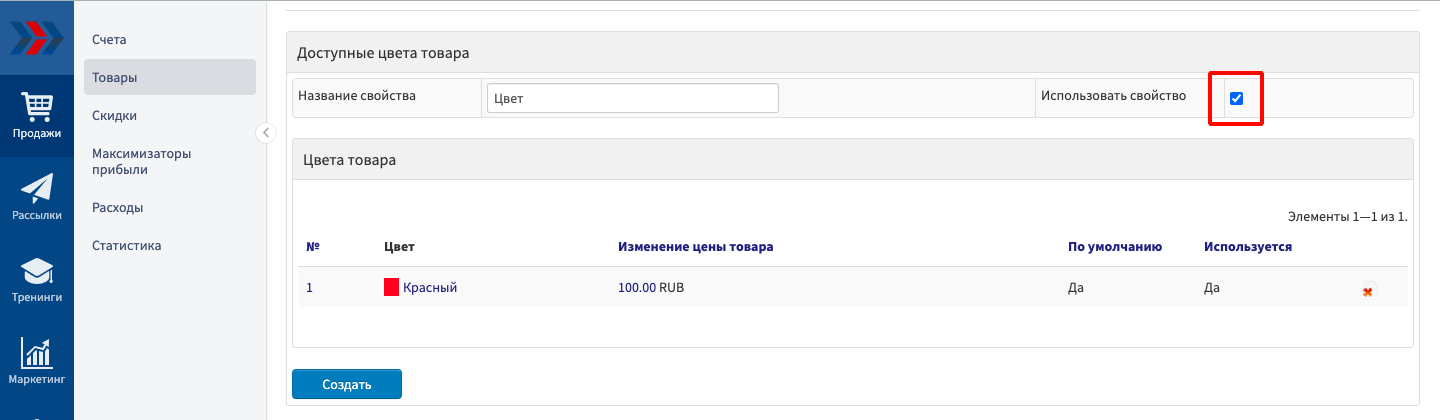Open the Рассылки paper plane section
1440x420 pixels.
(37, 197)
